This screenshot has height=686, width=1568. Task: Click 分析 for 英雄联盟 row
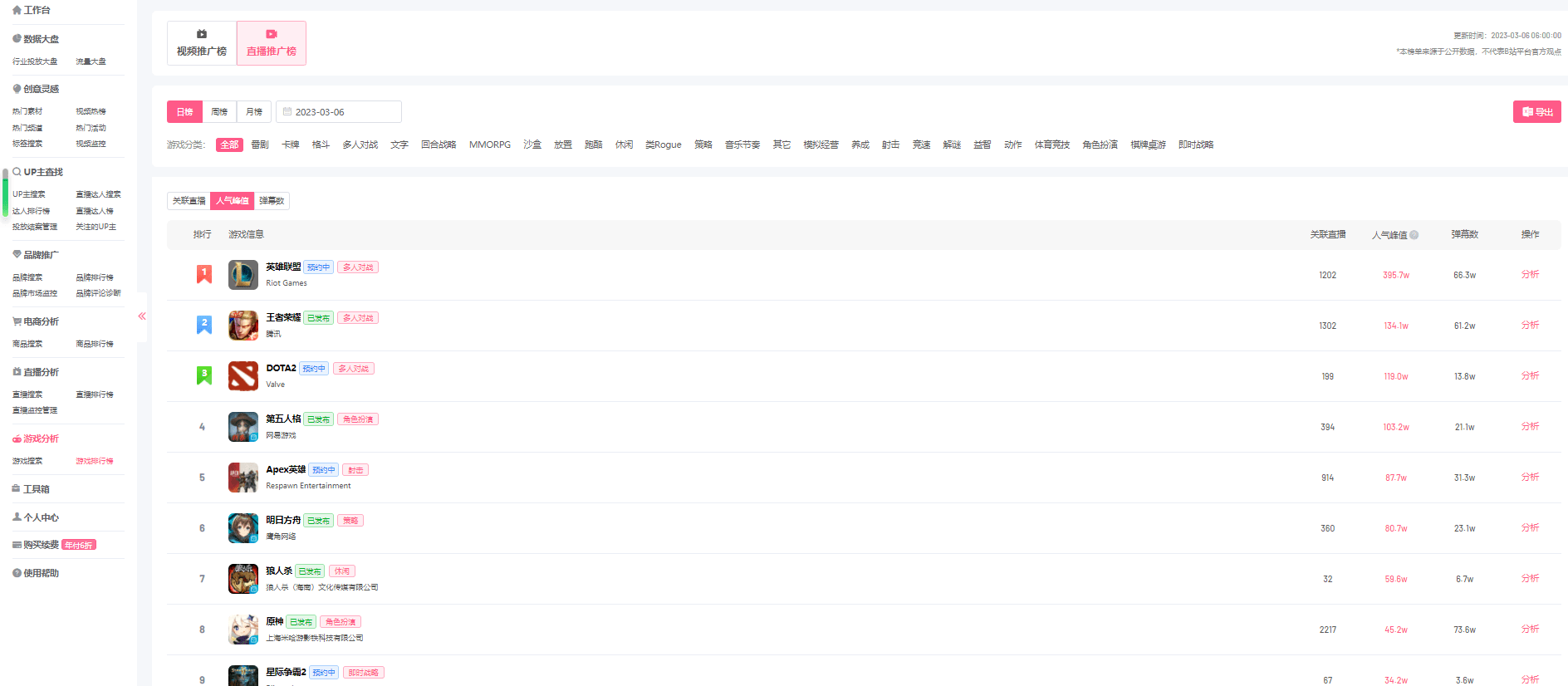(x=1530, y=274)
